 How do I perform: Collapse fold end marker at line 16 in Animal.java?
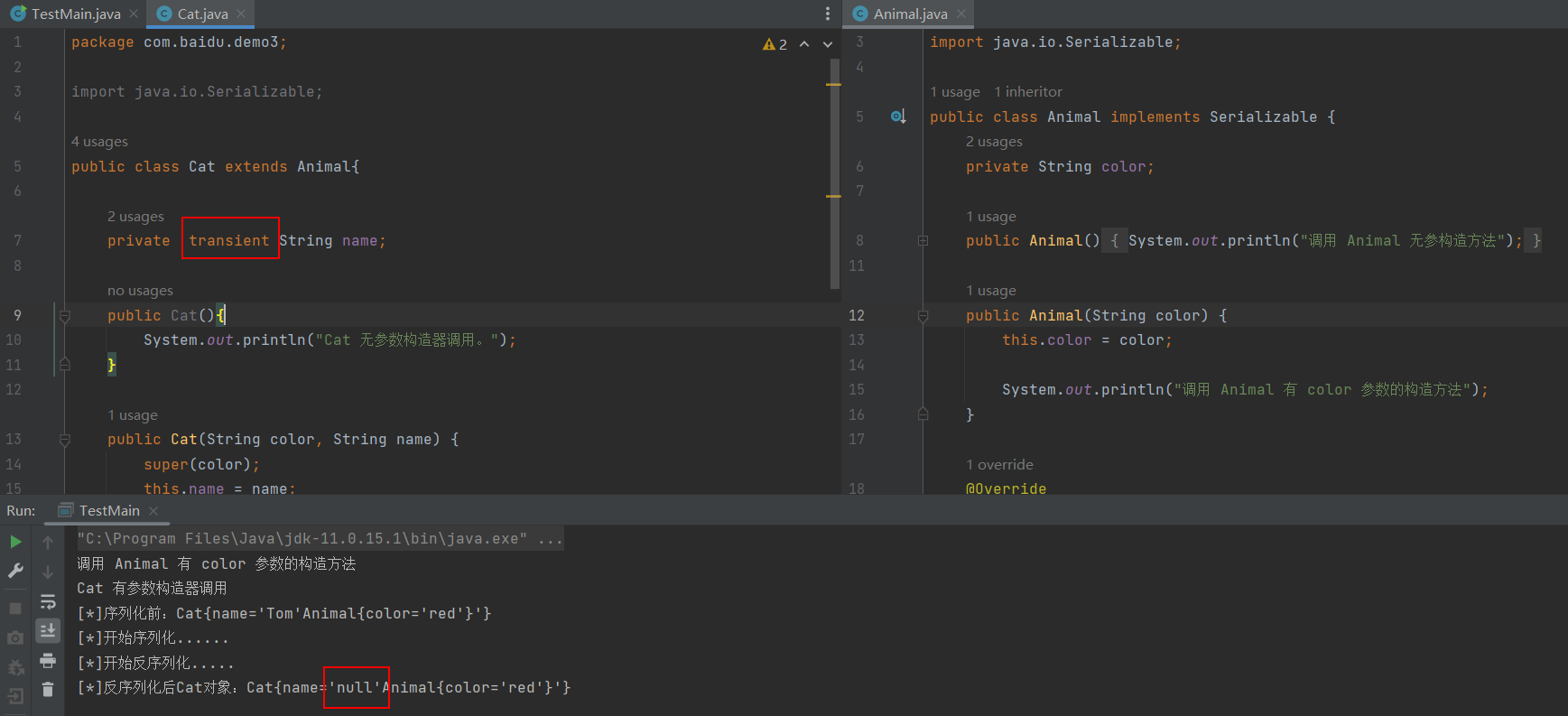(x=923, y=414)
